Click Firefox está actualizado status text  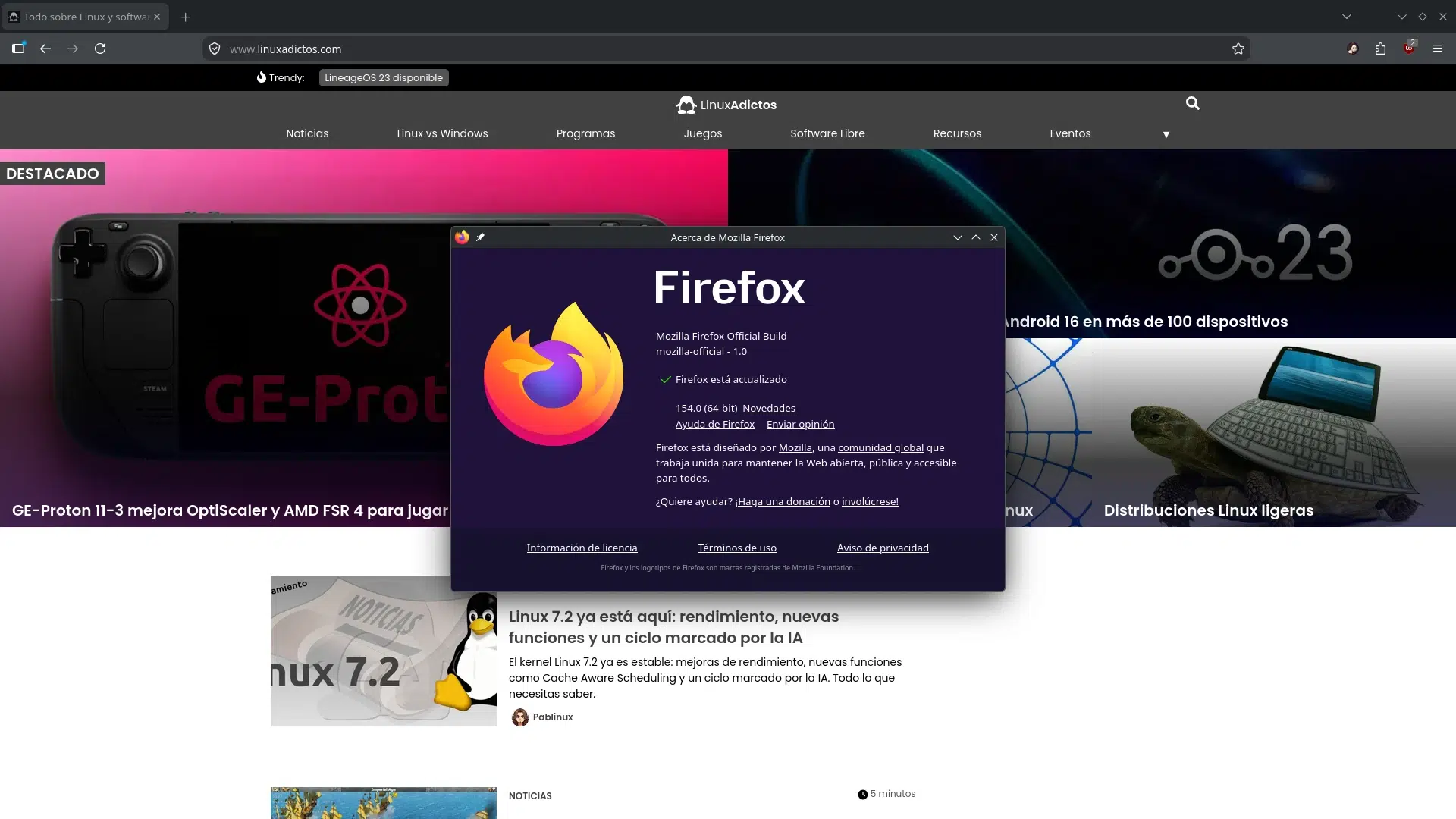(x=731, y=379)
